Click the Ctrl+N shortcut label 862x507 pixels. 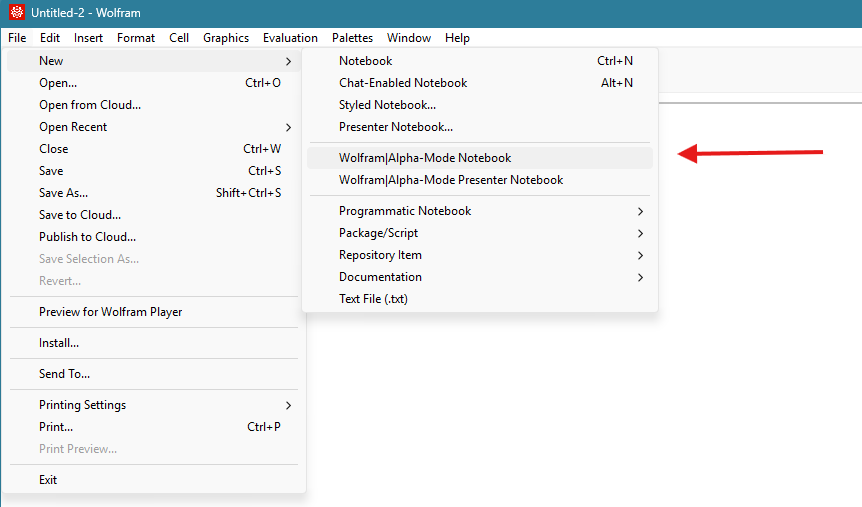tap(615, 61)
